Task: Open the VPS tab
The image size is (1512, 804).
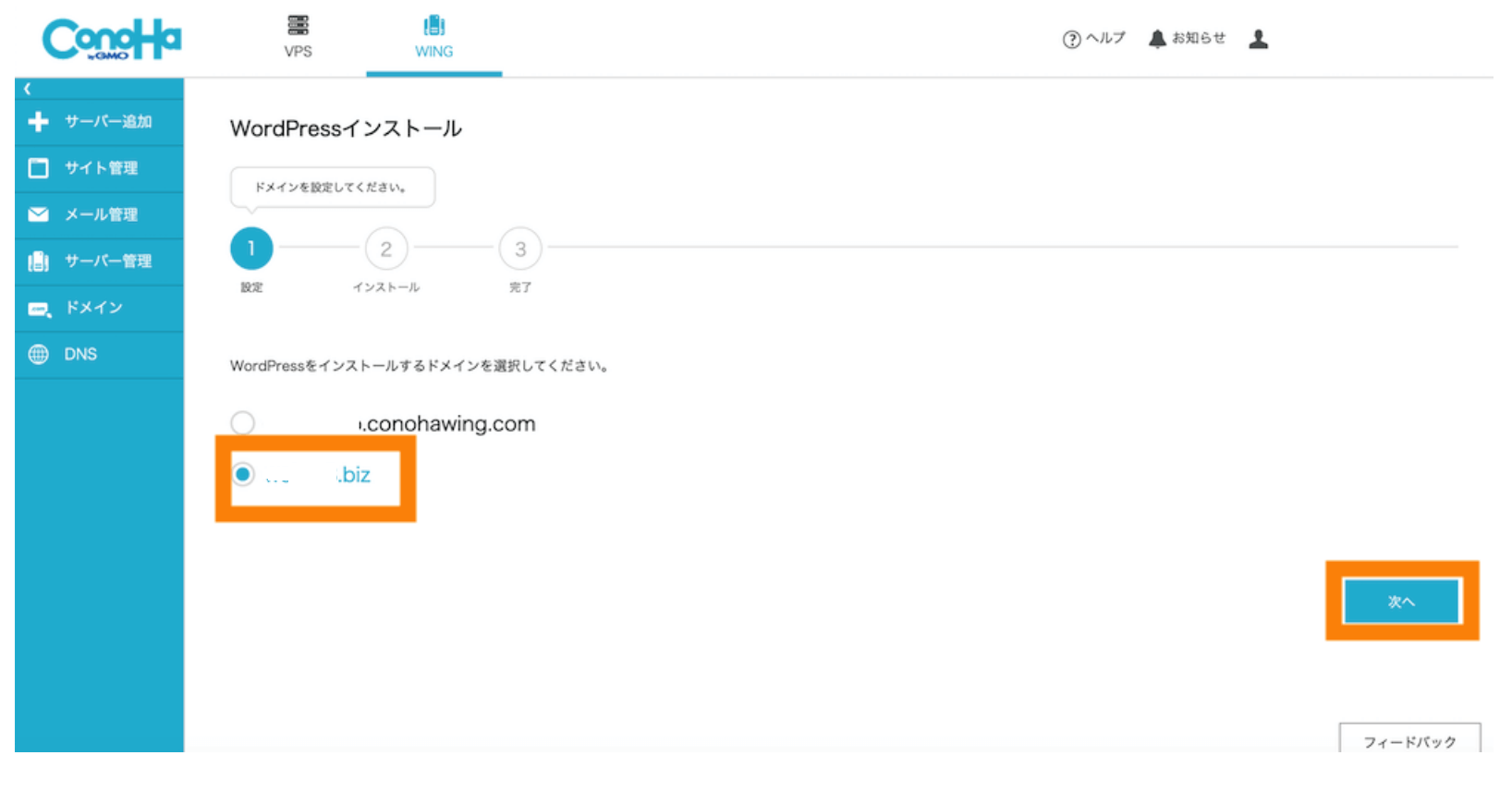Action: (298, 37)
